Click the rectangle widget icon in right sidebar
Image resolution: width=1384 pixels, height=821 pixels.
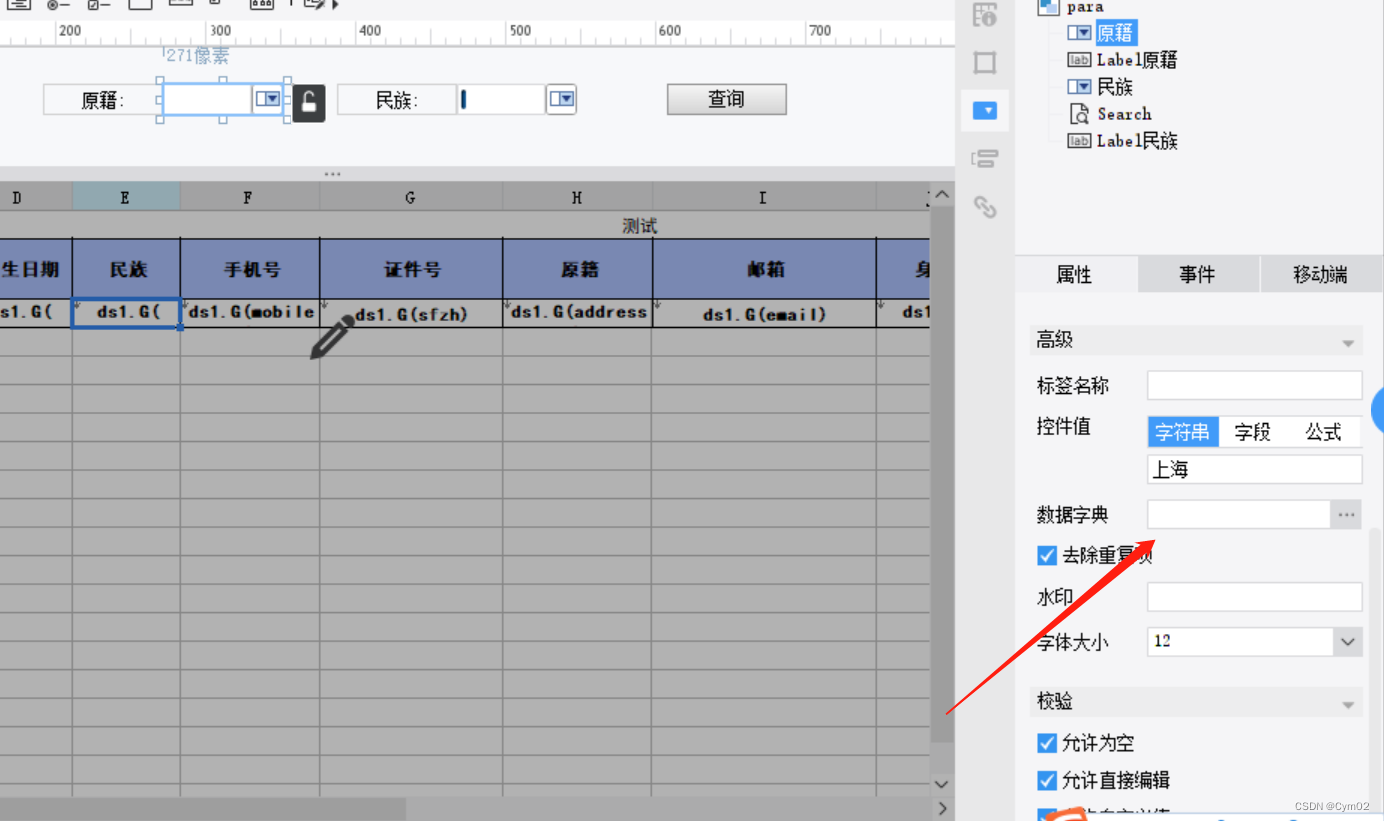pos(985,62)
